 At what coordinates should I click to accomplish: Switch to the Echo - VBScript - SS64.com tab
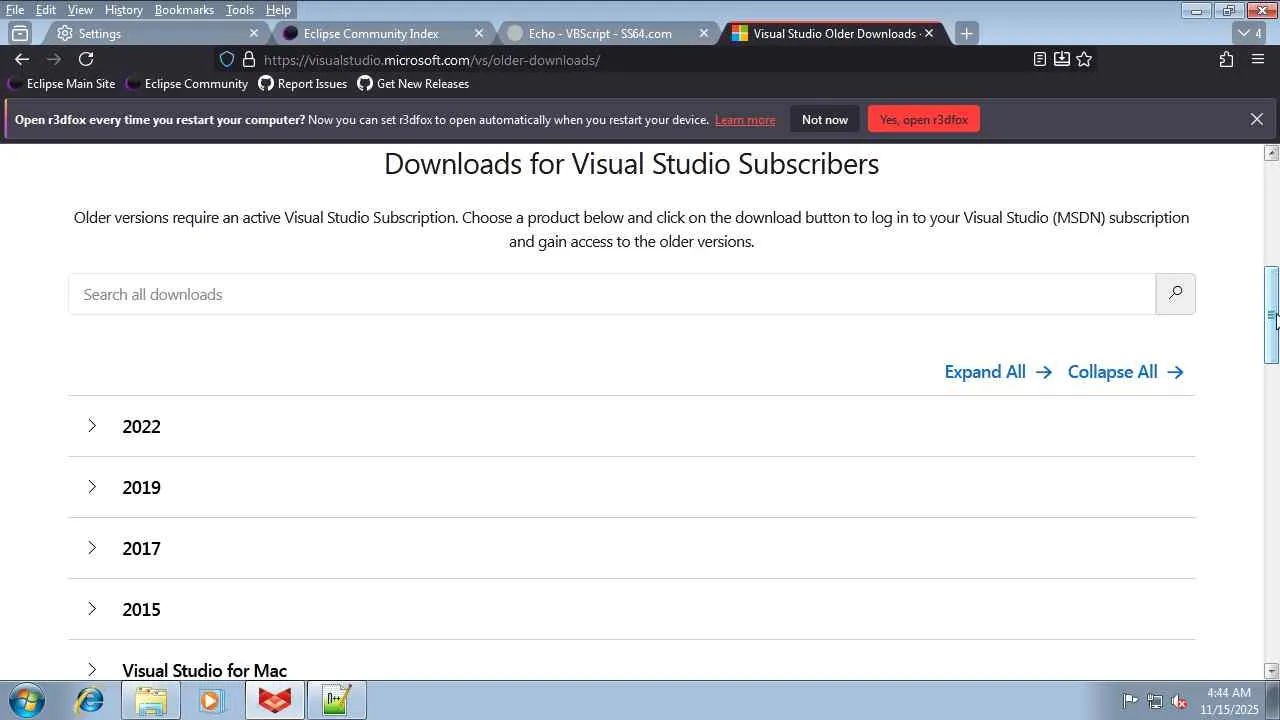pyautogui.click(x=606, y=33)
